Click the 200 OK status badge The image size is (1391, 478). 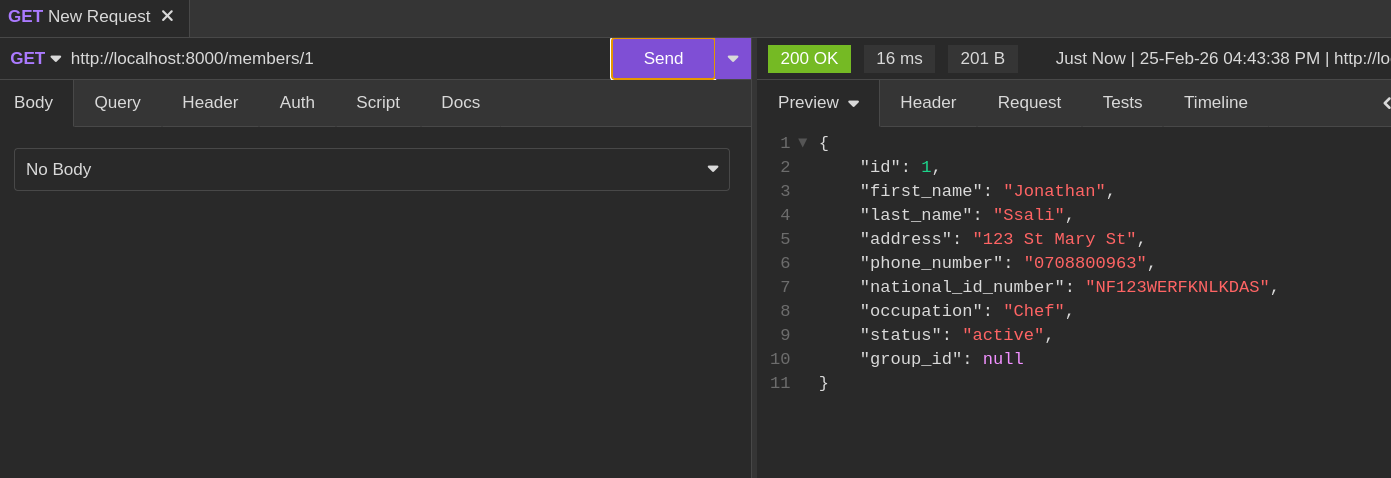point(809,59)
